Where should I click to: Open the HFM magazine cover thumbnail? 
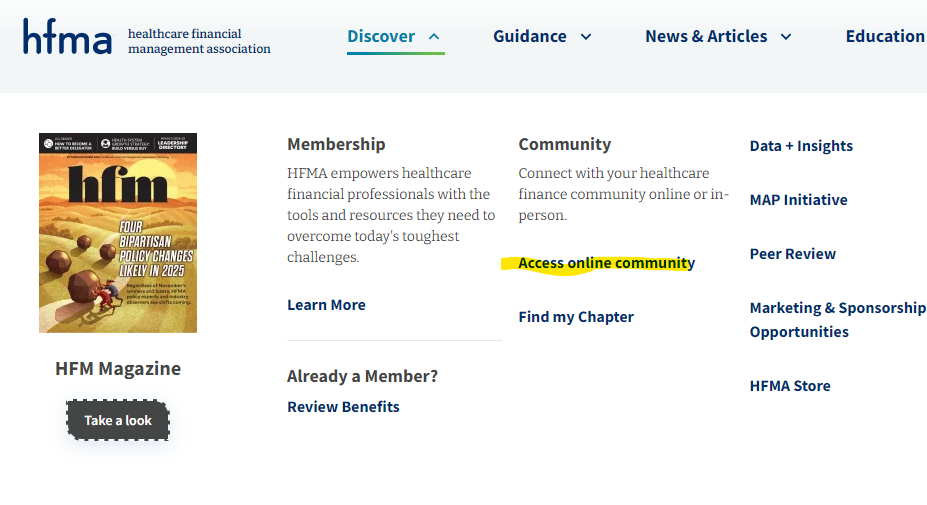[x=118, y=232]
